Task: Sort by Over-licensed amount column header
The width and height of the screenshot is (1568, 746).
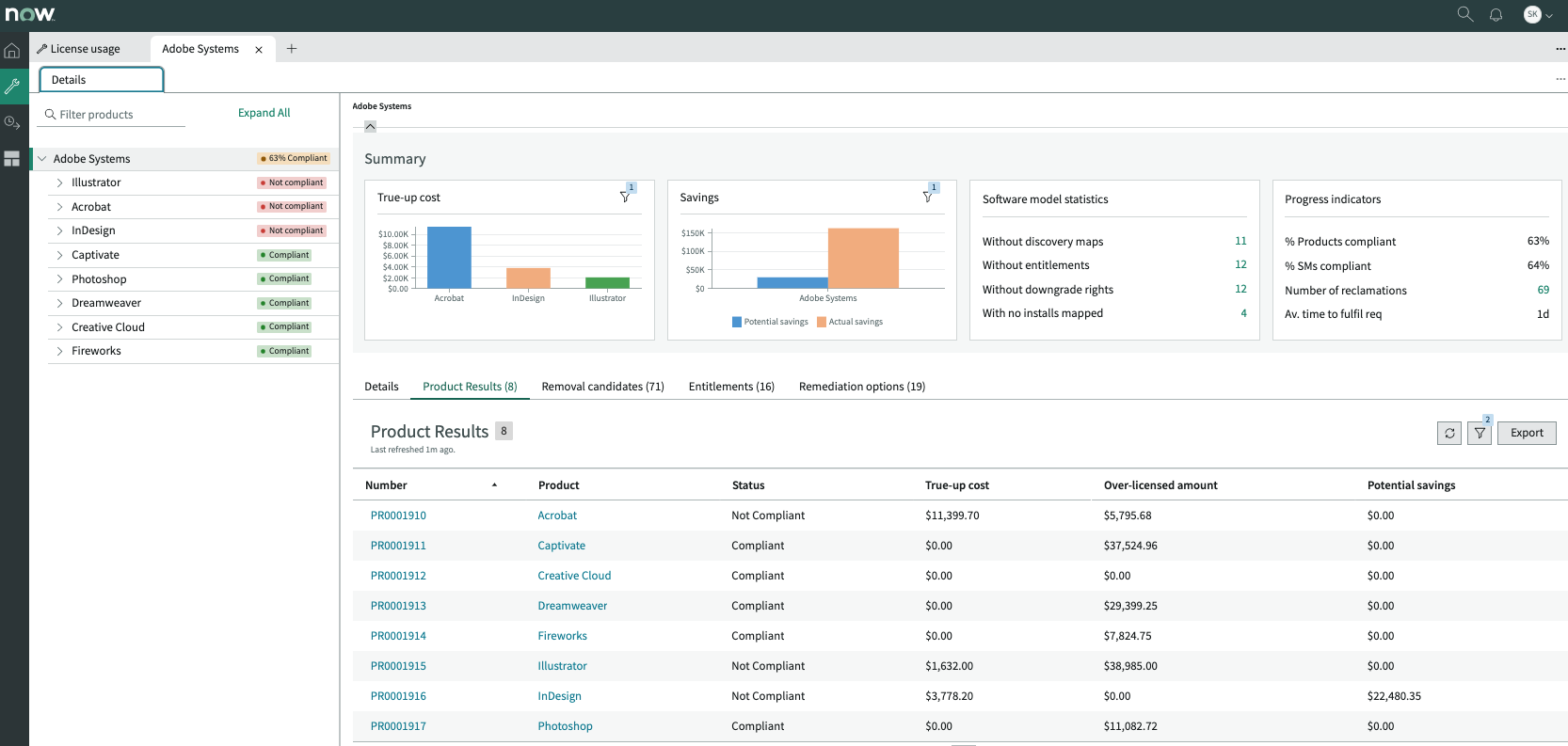Action: click(x=1160, y=485)
